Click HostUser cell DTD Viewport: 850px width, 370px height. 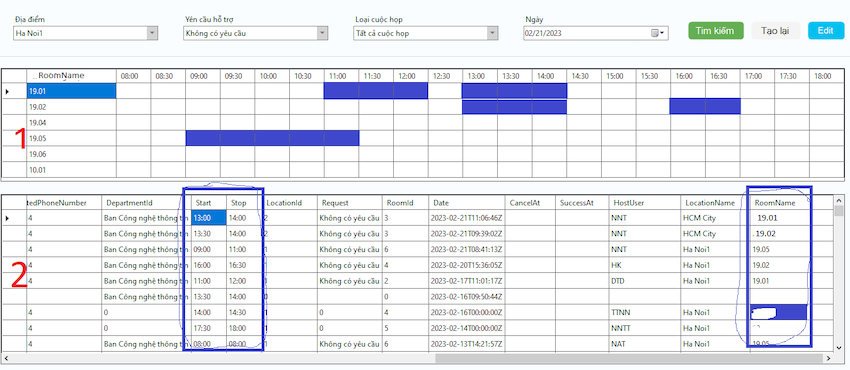point(645,281)
